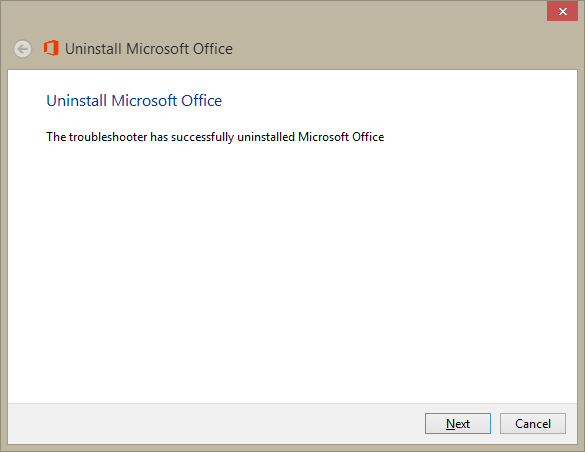The height and width of the screenshot is (452, 585).
Task: Select the blue Uninstall Microsoft Office heading
Action: point(134,101)
